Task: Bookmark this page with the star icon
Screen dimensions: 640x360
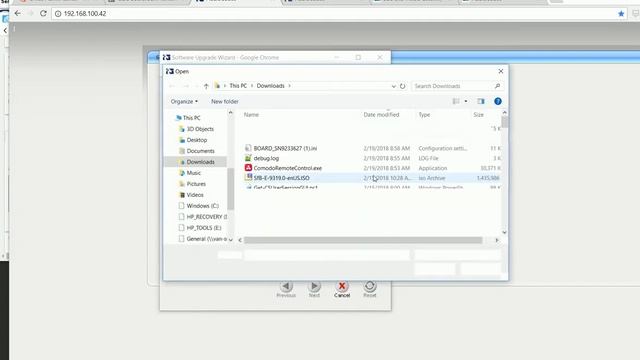Action: pyautogui.click(x=621, y=14)
